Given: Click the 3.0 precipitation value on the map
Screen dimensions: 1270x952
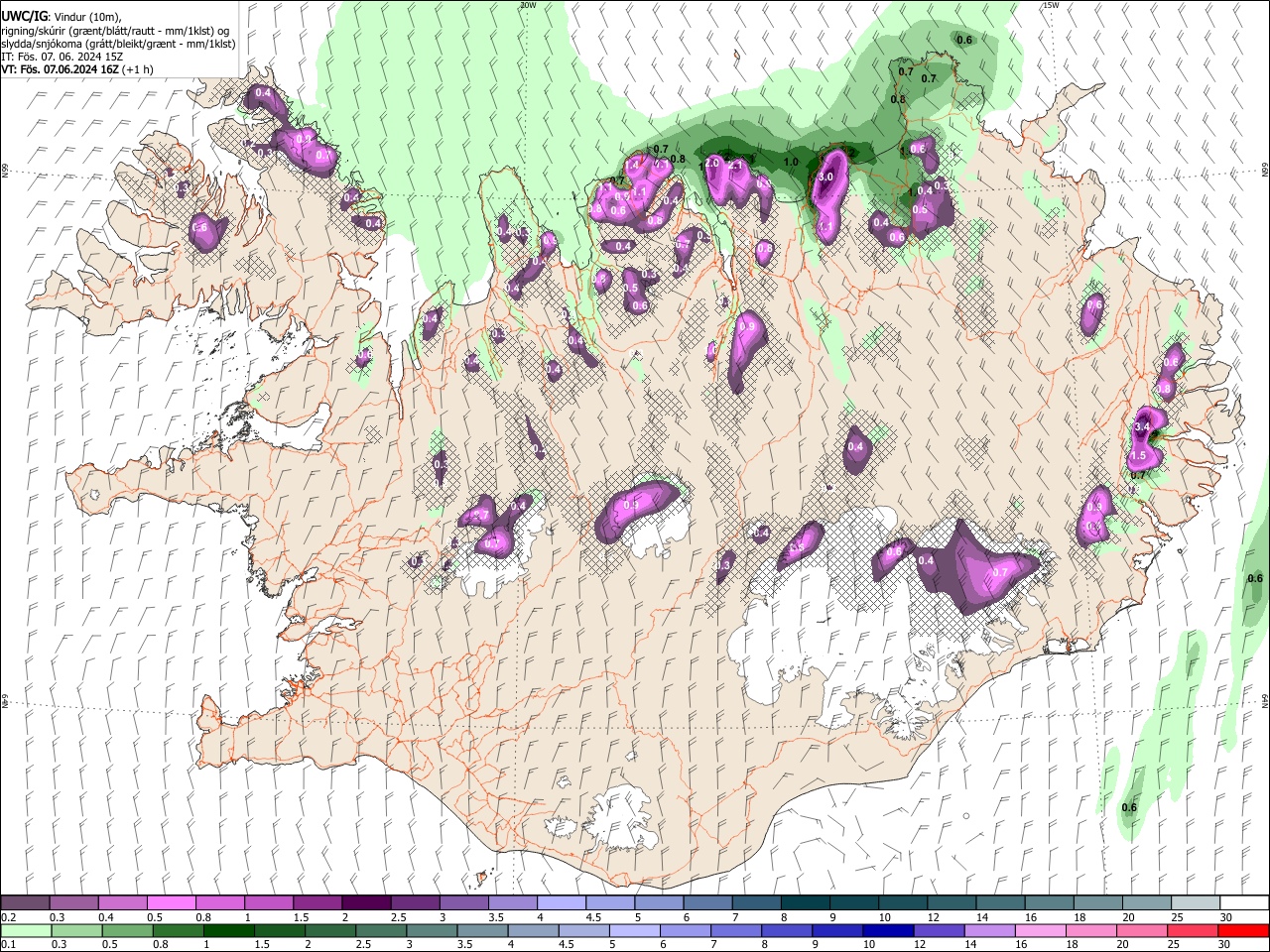Looking at the screenshot, I should pos(825,177).
